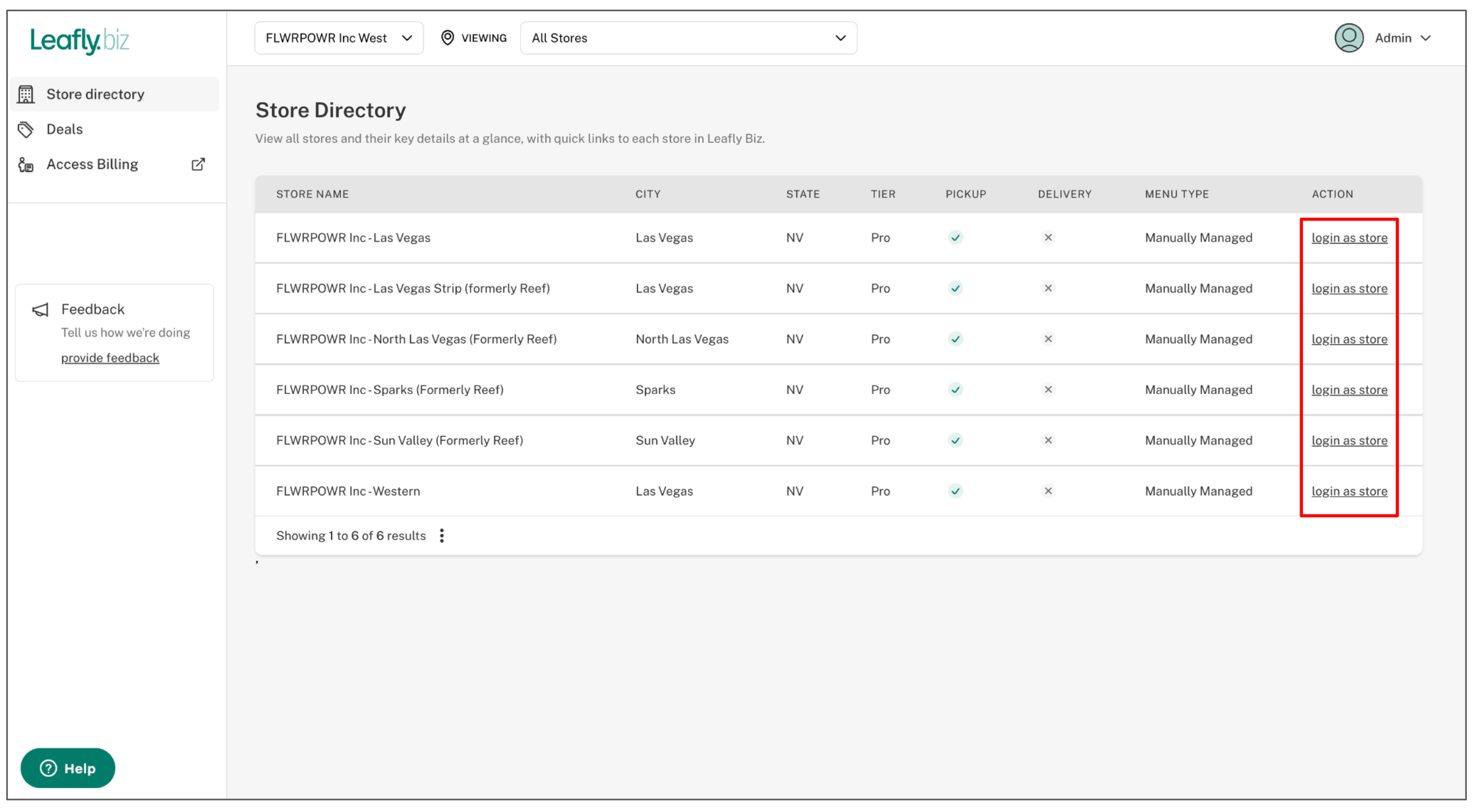Click login as store for Sun Valley
Image resolution: width=1477 pixels, height=812 pixels.
point(1349,441)
